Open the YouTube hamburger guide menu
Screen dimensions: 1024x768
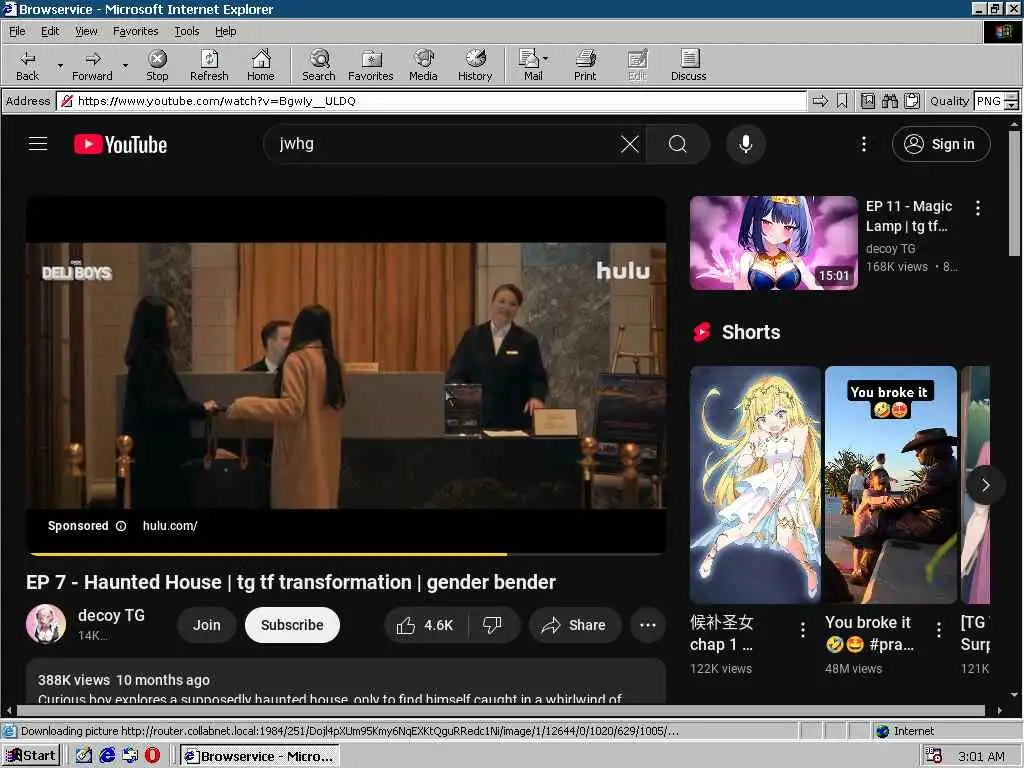coord(38,144)
